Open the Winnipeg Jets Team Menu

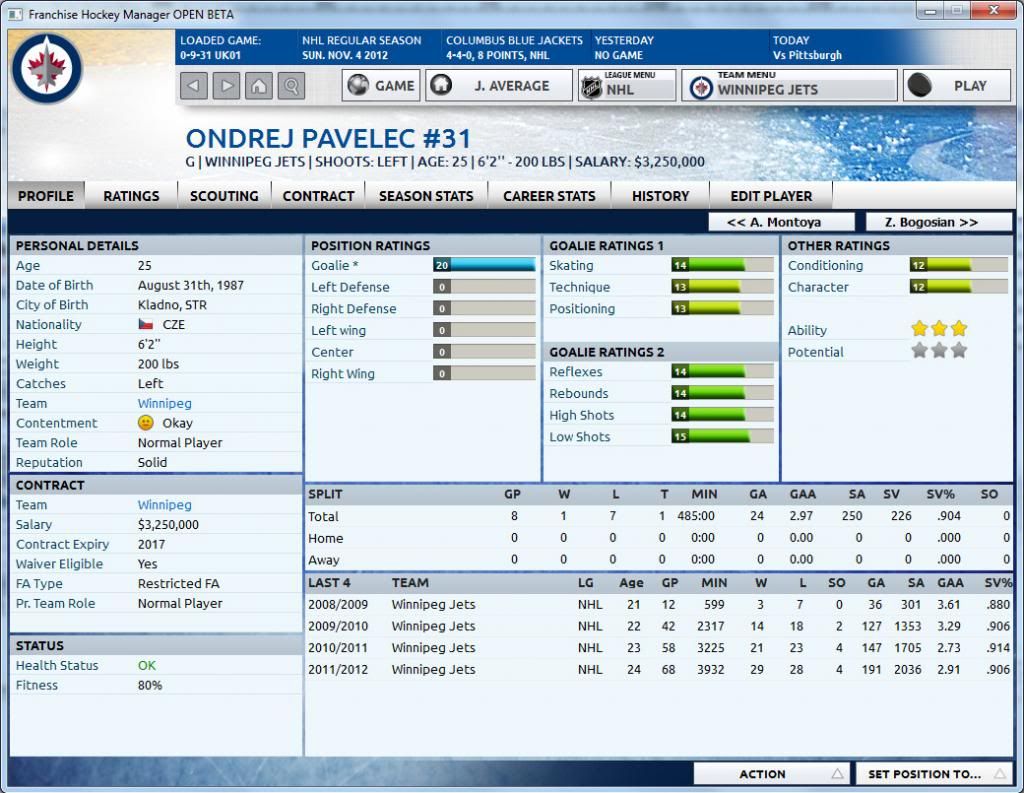[x=790, y=86]
